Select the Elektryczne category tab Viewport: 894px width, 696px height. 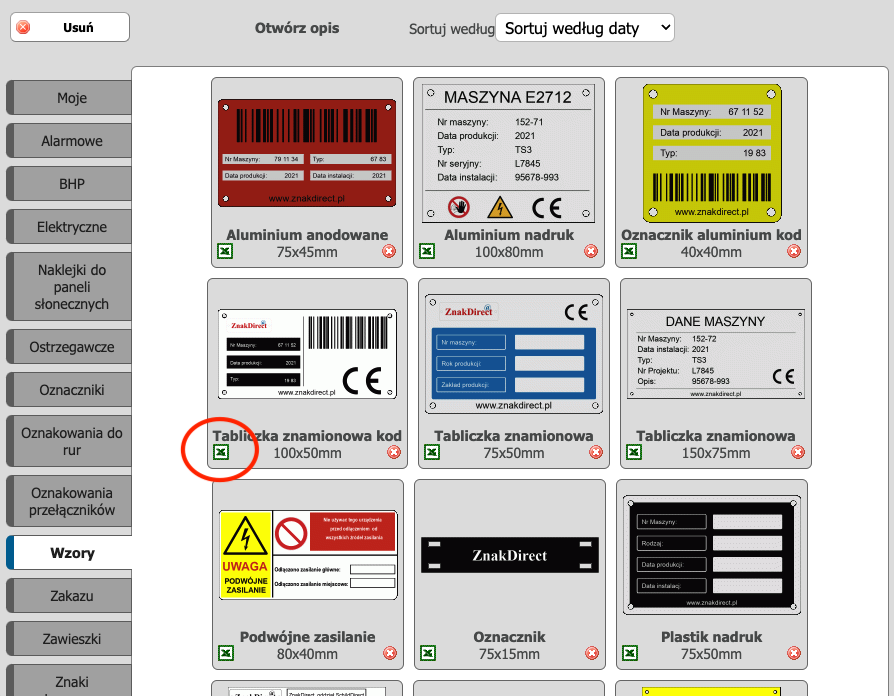pos(70,227)
